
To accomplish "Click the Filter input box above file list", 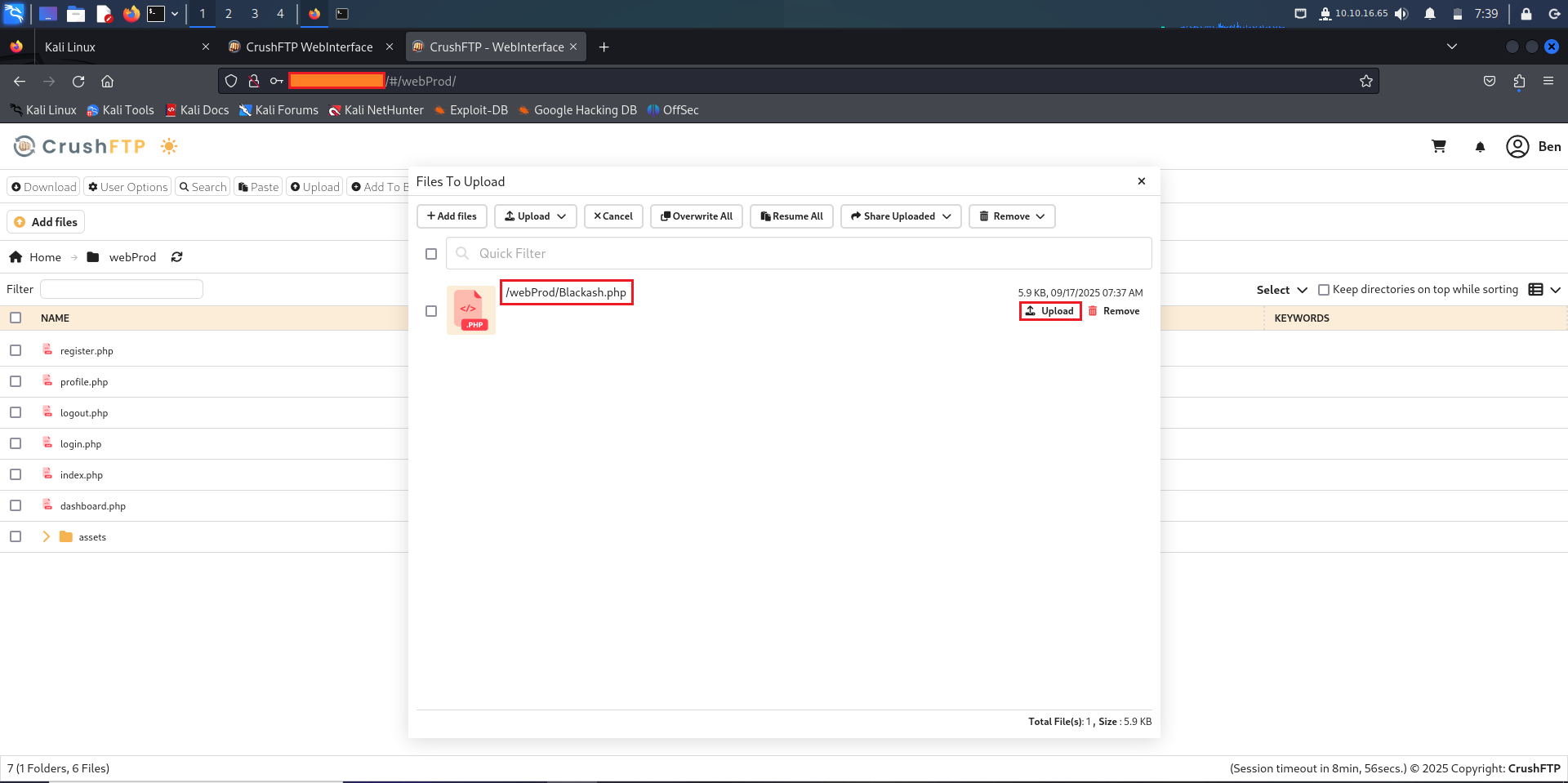I will click(x=122, y=289).
